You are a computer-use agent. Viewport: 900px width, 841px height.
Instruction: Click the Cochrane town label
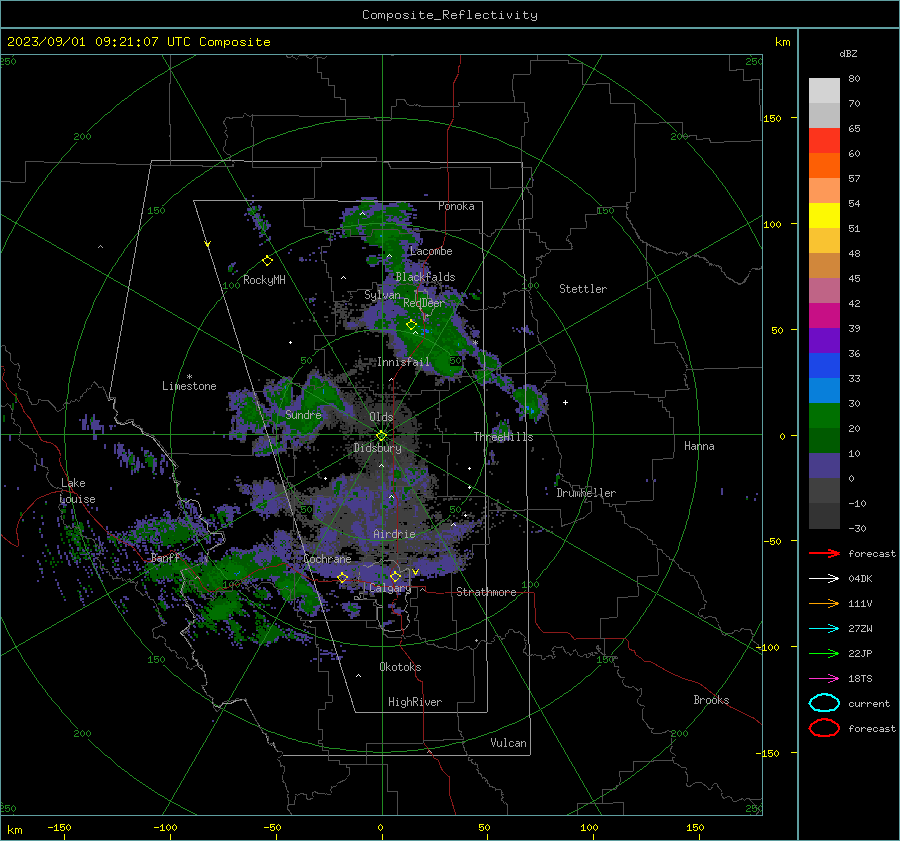(x=327, y=559)
